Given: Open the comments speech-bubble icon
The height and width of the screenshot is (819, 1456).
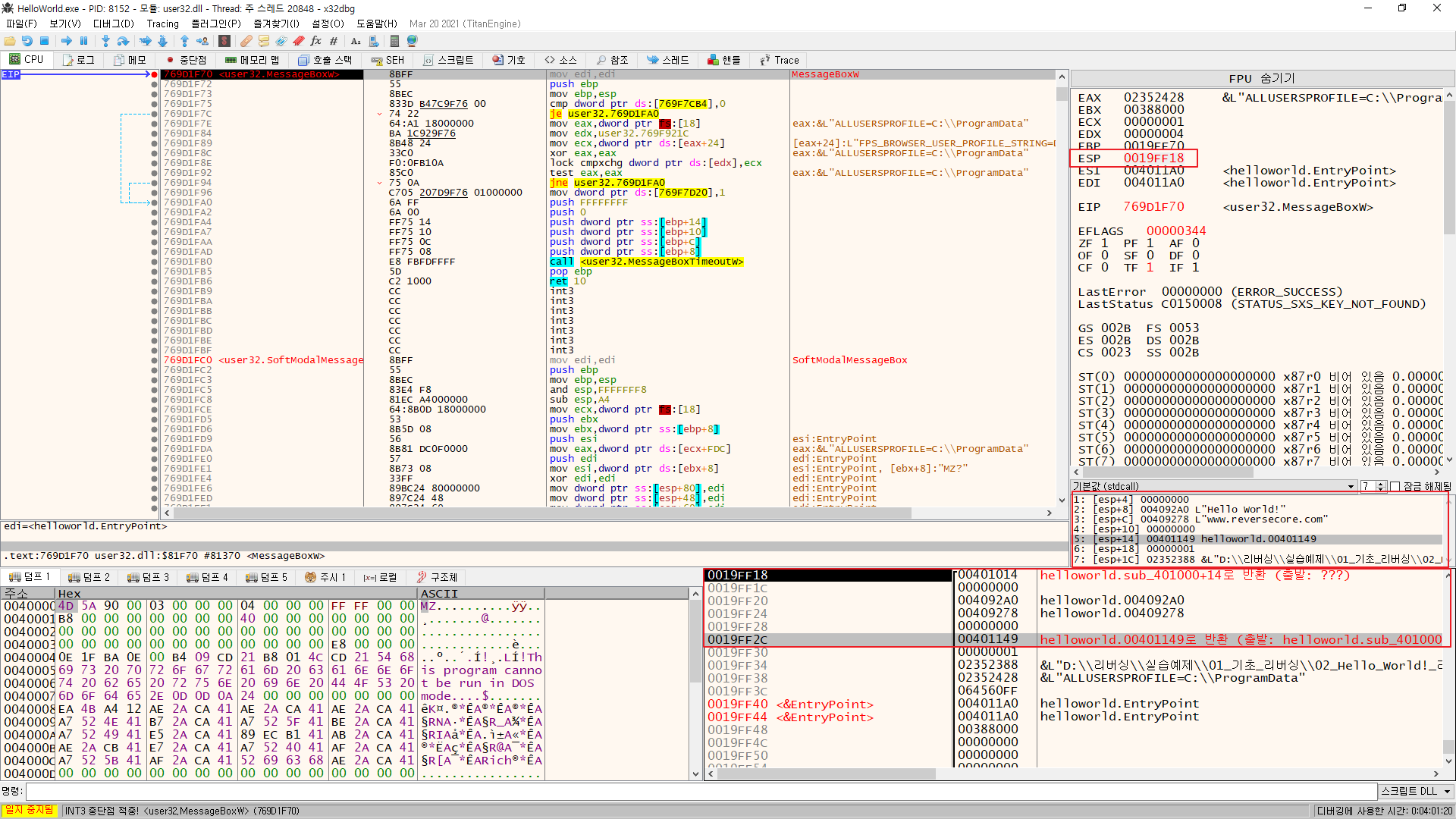Looking at the screenshot, I should coord(264,41).
